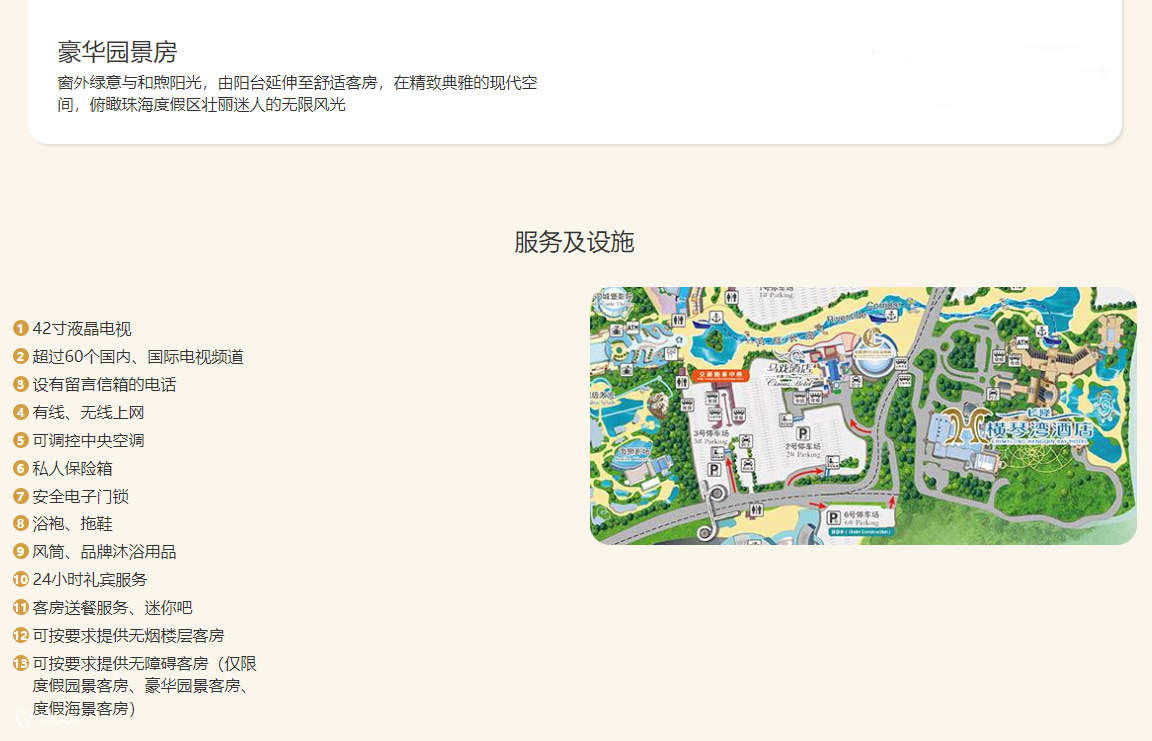Click the number 13 bullet for 无障碍客房
Screen dimensions: 1152x741
pos(20,663)
